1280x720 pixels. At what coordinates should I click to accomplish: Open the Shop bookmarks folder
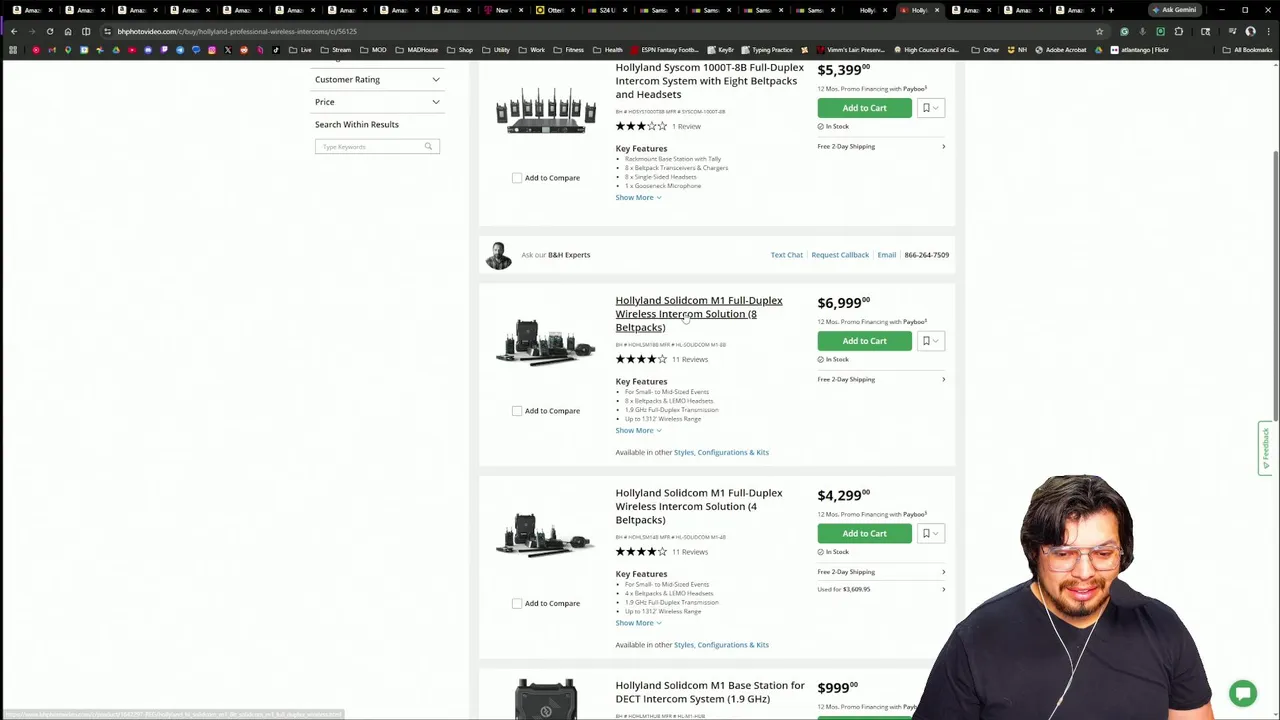click(x=460, y=50)
